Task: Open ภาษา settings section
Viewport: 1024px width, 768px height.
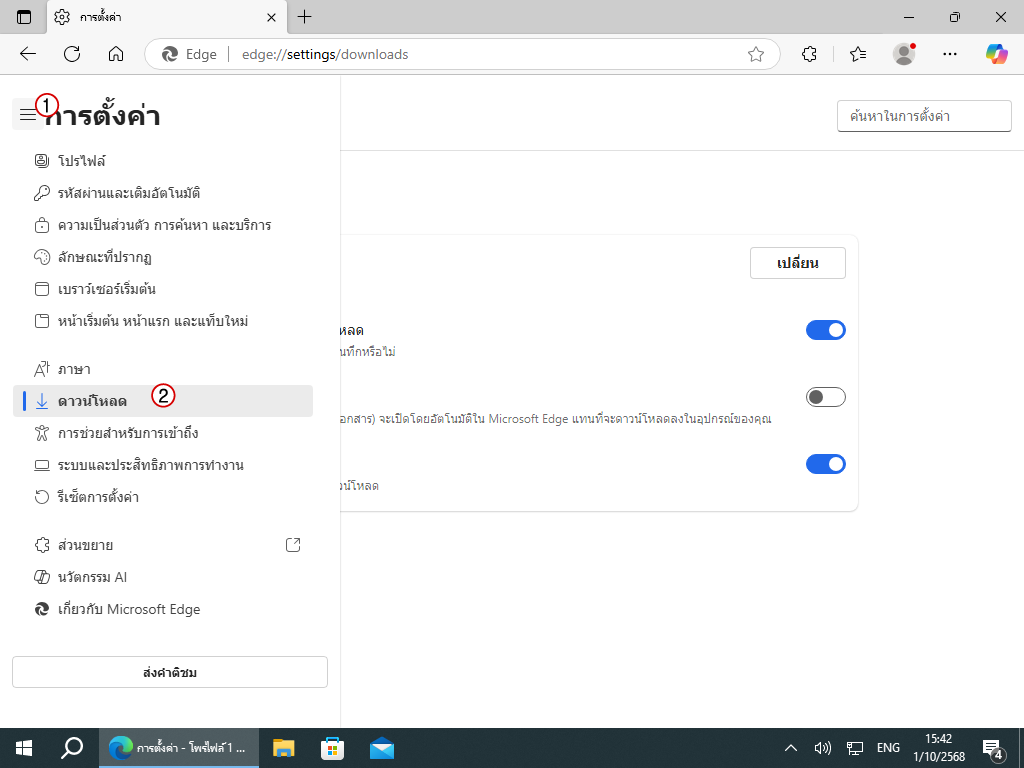Action: coord(74,369)
